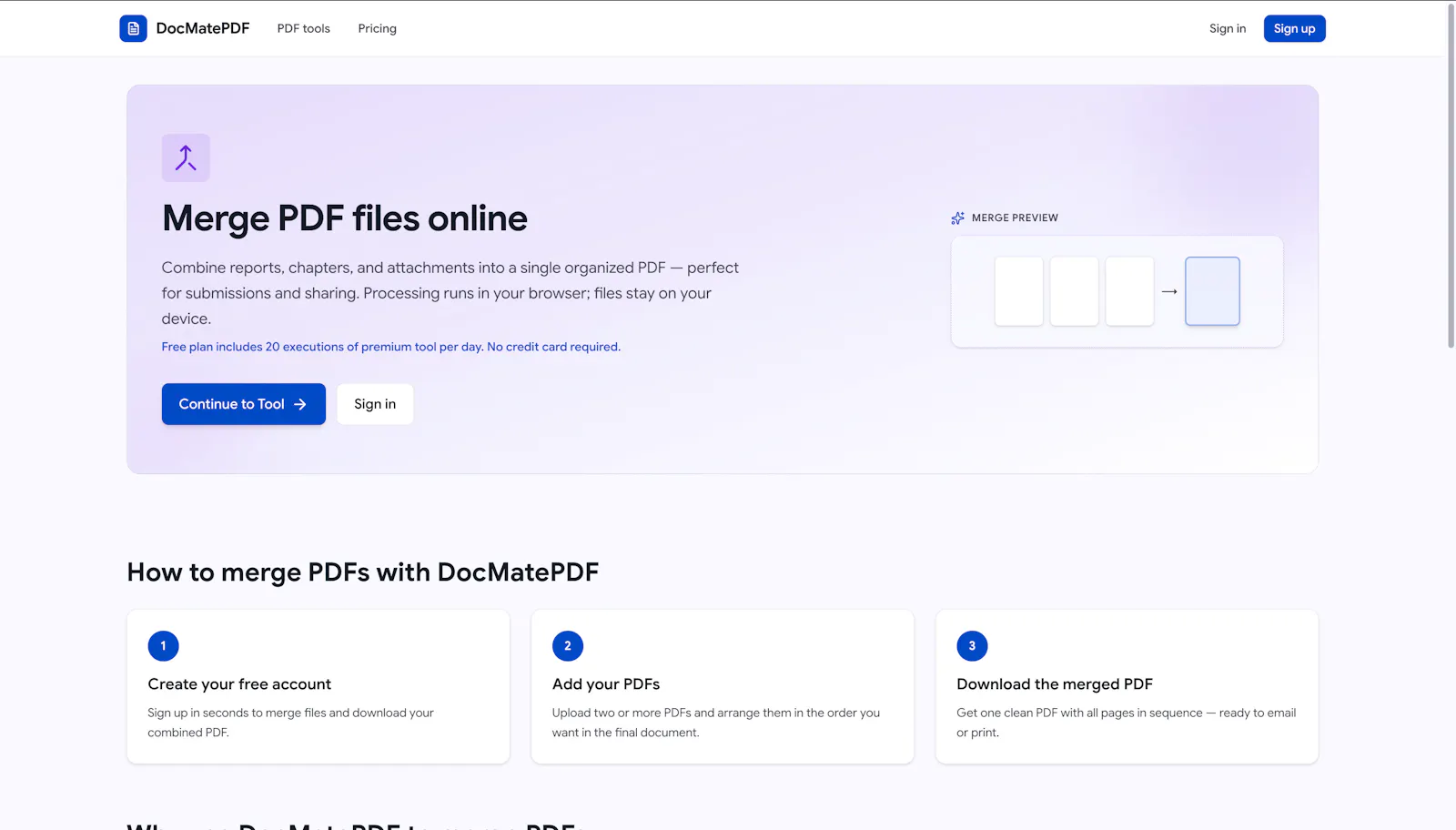Click the Create your free account title
This screenshot has height=830, width=1456.
click(239, 684)
